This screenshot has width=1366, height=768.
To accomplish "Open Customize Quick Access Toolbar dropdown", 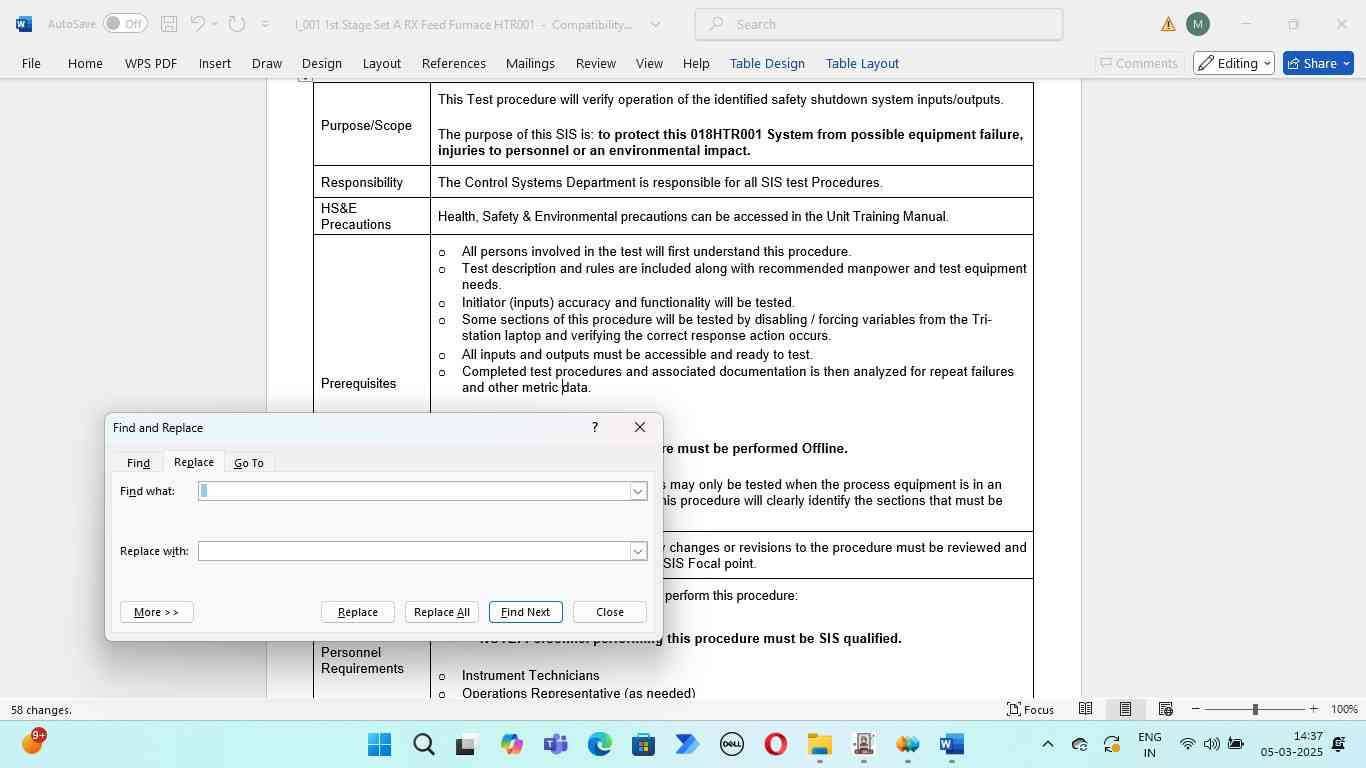I will 265,24.
